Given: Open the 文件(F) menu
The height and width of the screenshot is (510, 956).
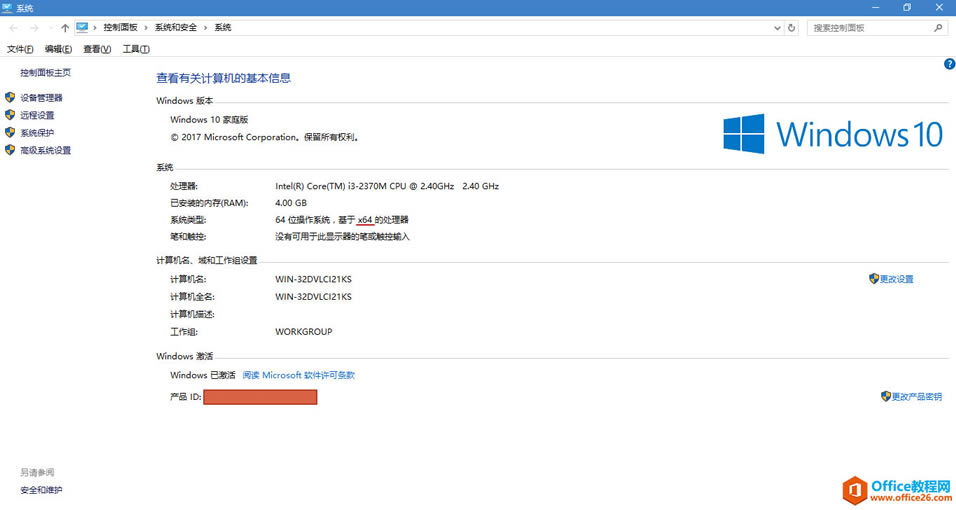Looking at the screenshot, I should [x=20, y=49].
